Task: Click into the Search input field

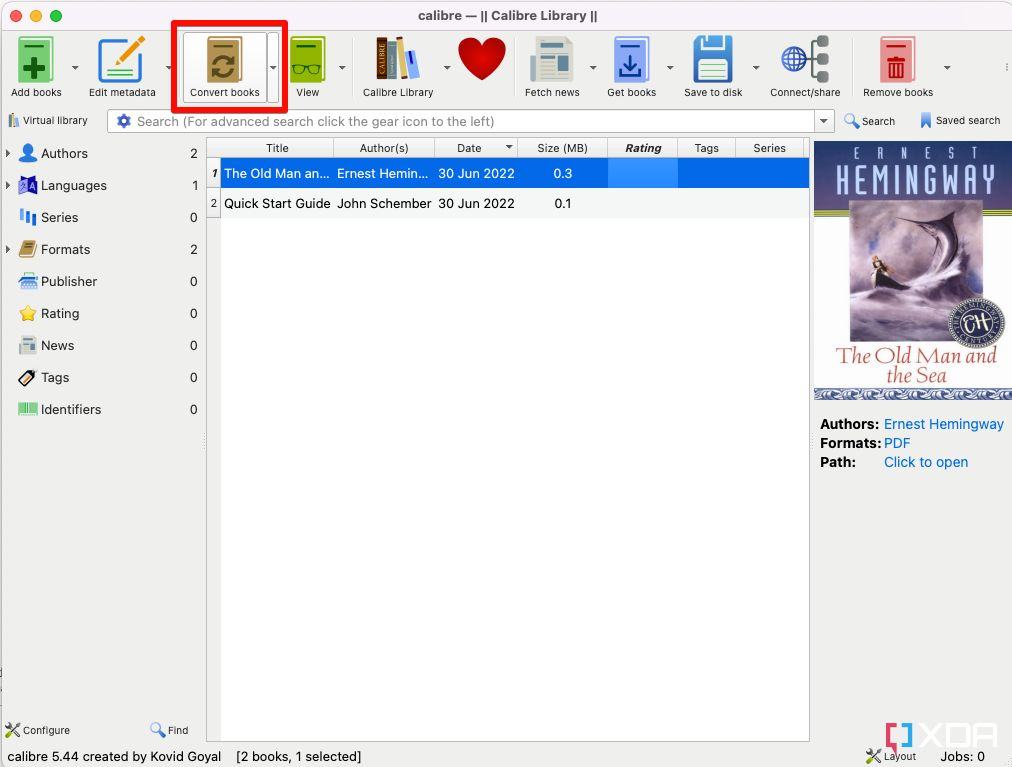Action: tap(473, 121)
